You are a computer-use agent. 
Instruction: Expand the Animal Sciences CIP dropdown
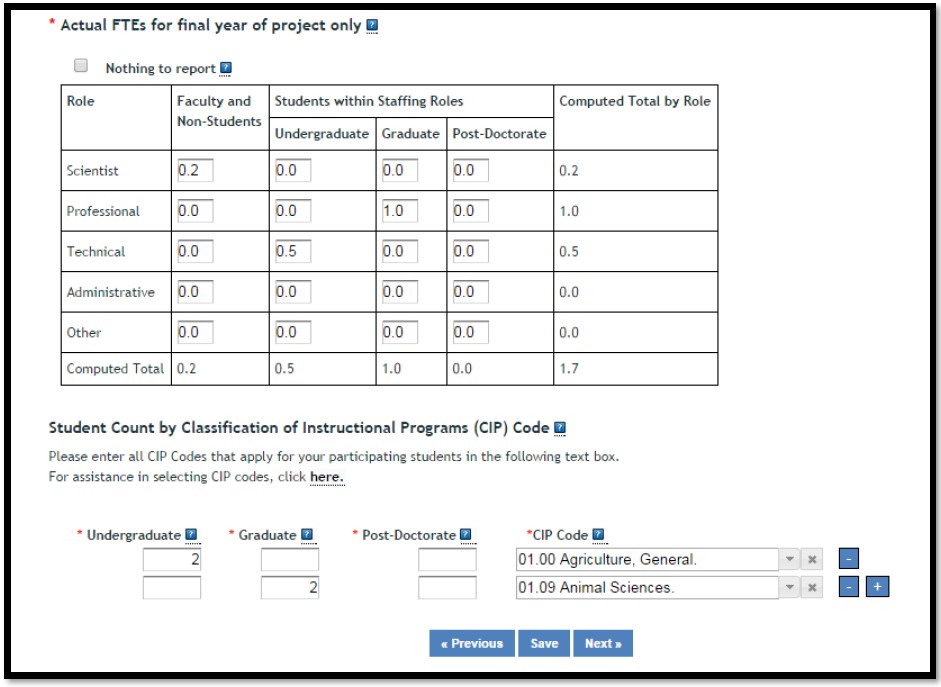790,588
